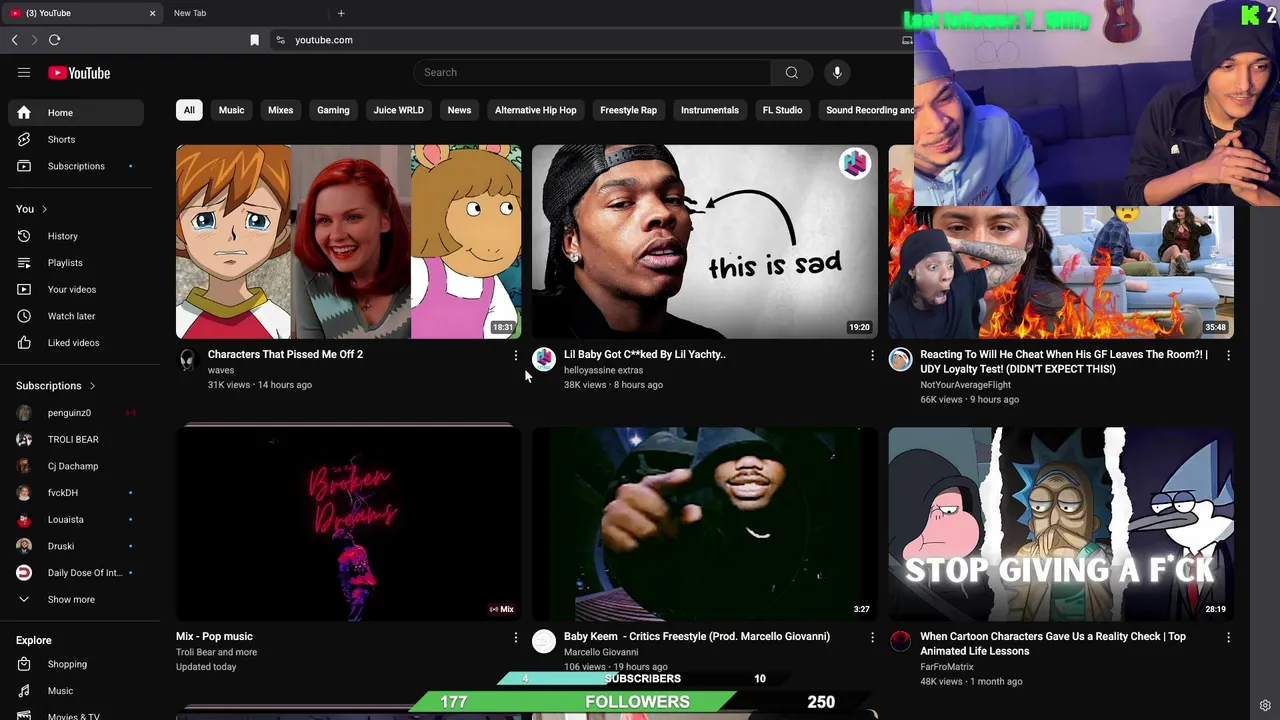Image resolution: width=1280 pixels, height=720 pixels.
Task: Select the FL Studio chip
Action: pyautogui.click(x=782, y=110)
